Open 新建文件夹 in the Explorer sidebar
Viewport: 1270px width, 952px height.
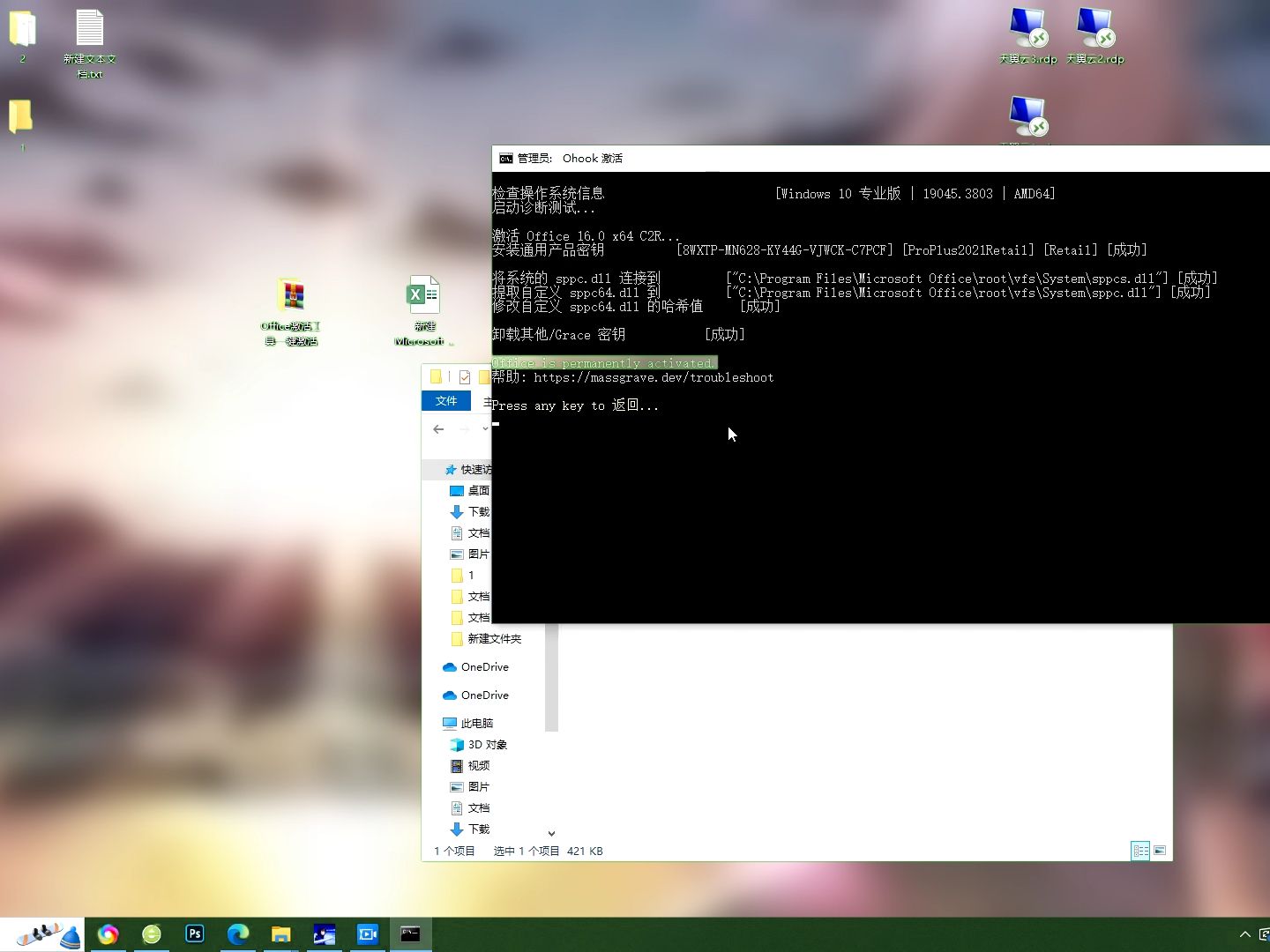[485, 639]
